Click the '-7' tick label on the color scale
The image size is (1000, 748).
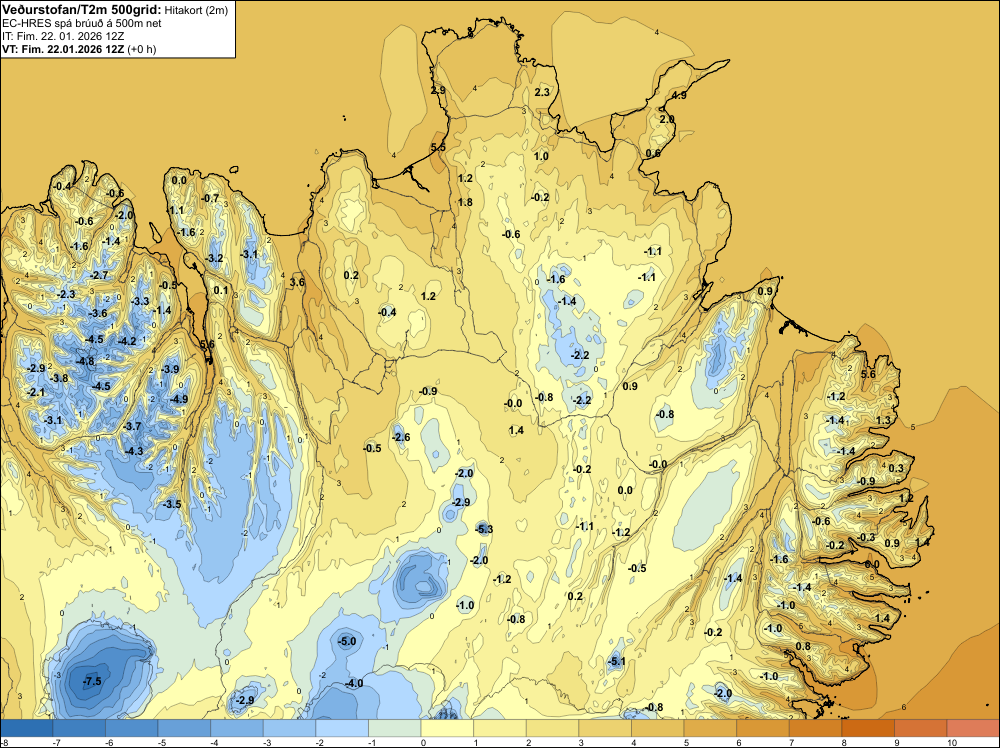(57, 742)
